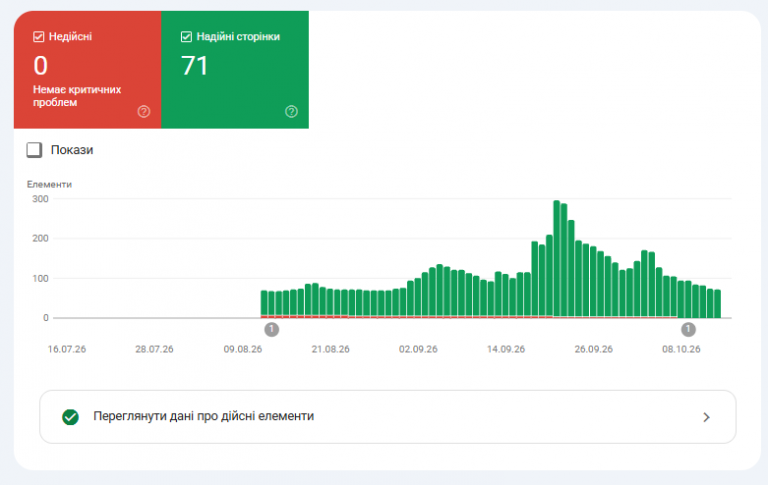The image size is (768, 485).
Task: Click the 02.09.26 date label
Action: [418, 349]
